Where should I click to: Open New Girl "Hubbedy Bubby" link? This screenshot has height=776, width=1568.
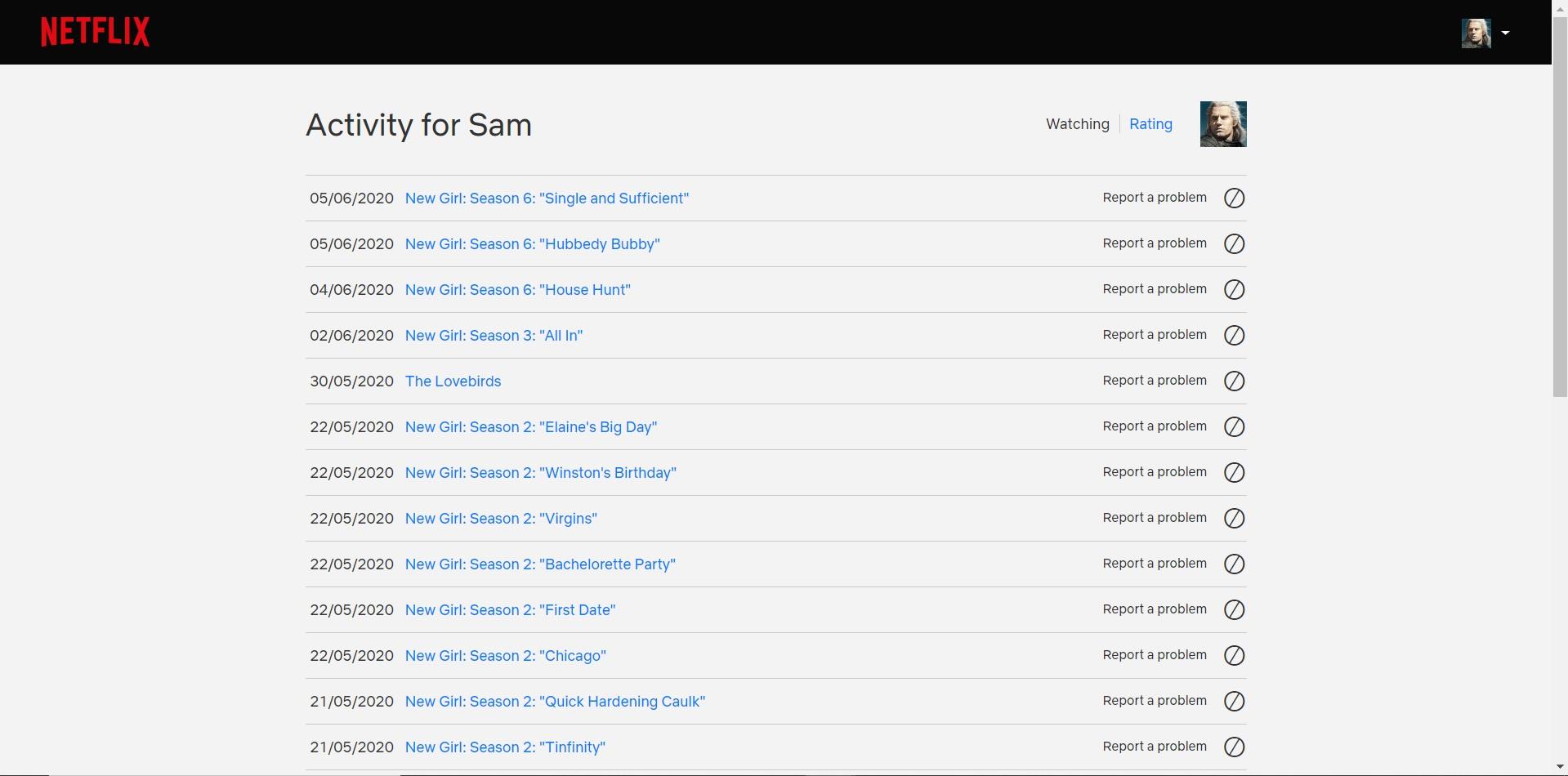pyautogui.click(x=532, y=244)
